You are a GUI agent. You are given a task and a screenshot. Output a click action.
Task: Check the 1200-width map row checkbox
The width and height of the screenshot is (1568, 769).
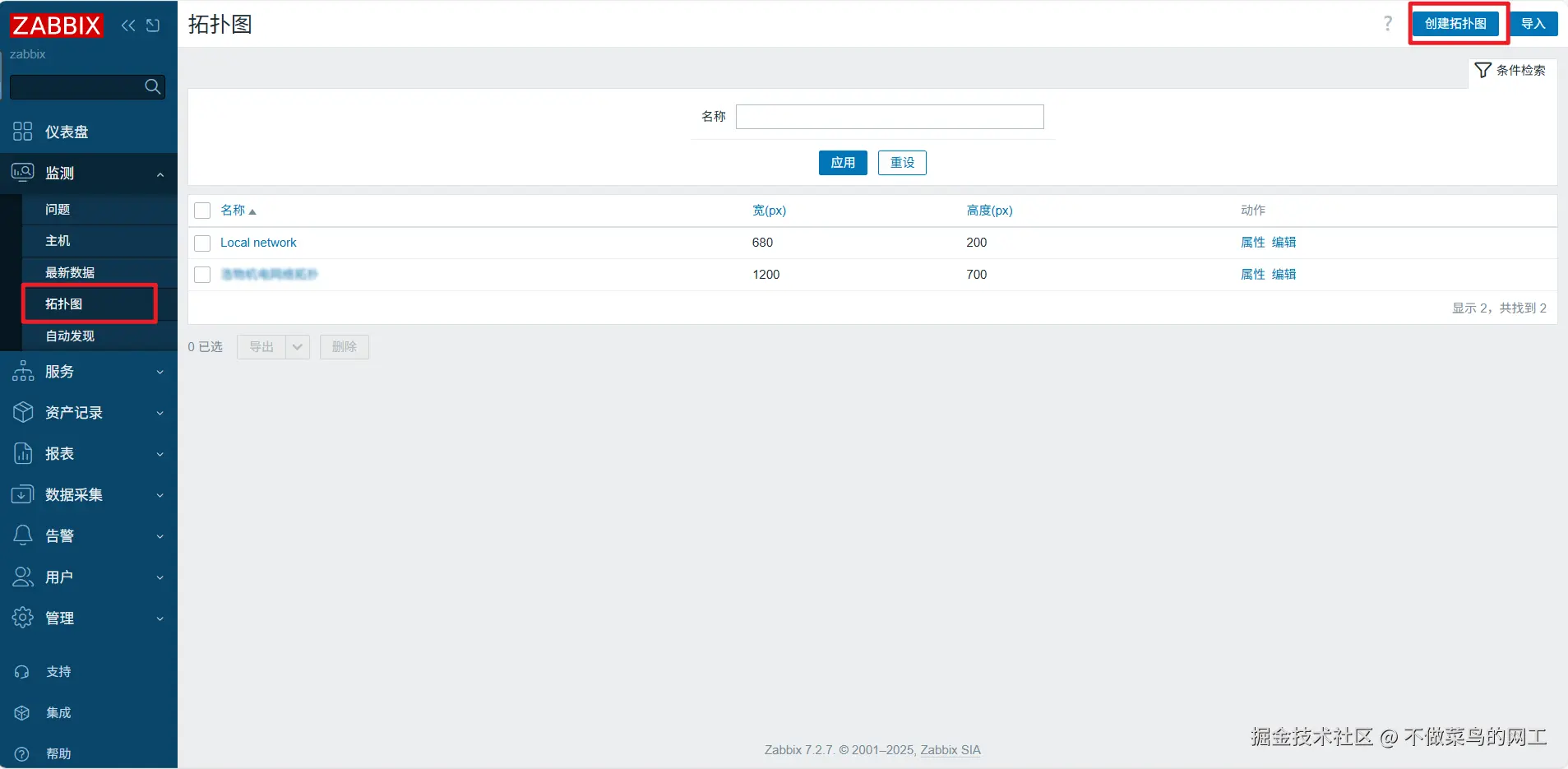202,275
